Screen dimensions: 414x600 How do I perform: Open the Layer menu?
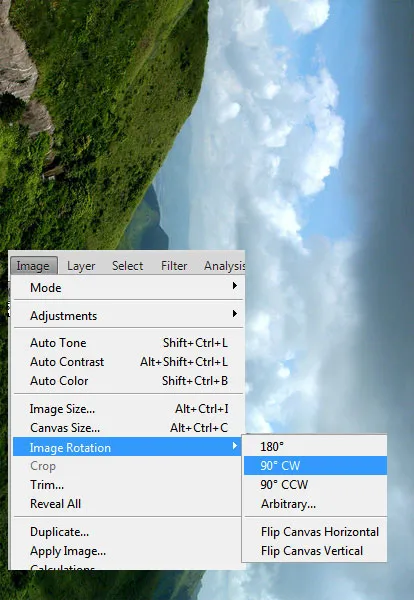[x=81, y=266]
